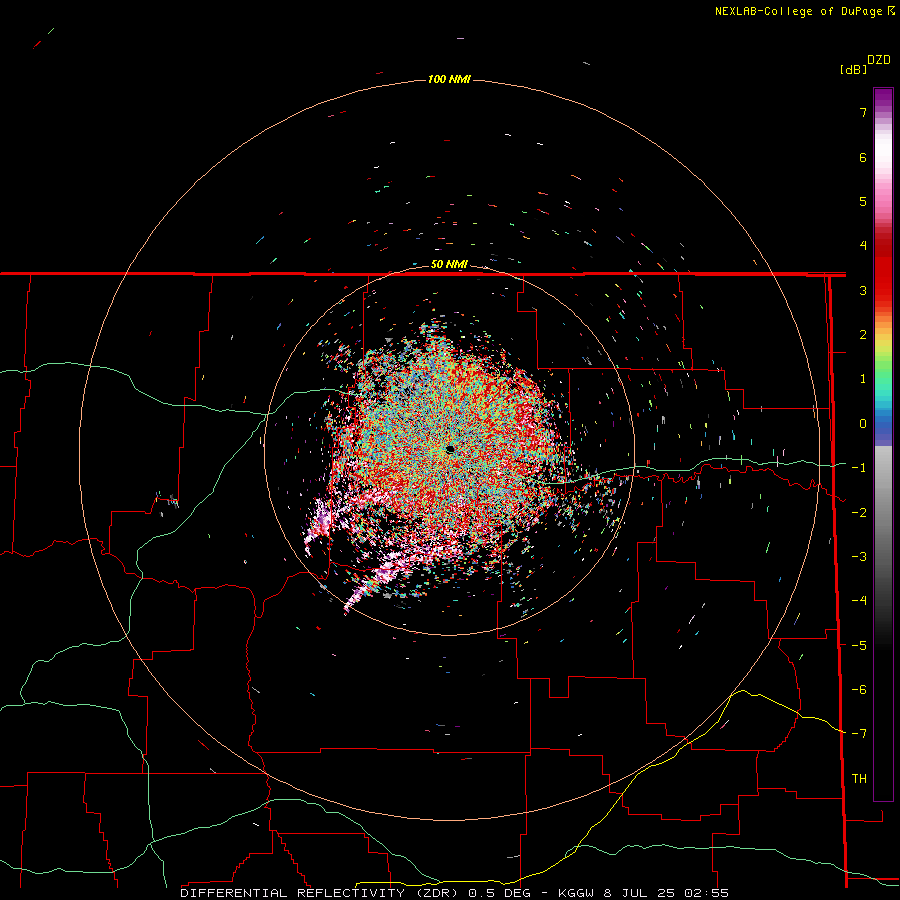Image resolution: width=900 pixels, height=900 pixels.
Task: Click the 7 value on the color scale
Action: (x=863, y=112)
